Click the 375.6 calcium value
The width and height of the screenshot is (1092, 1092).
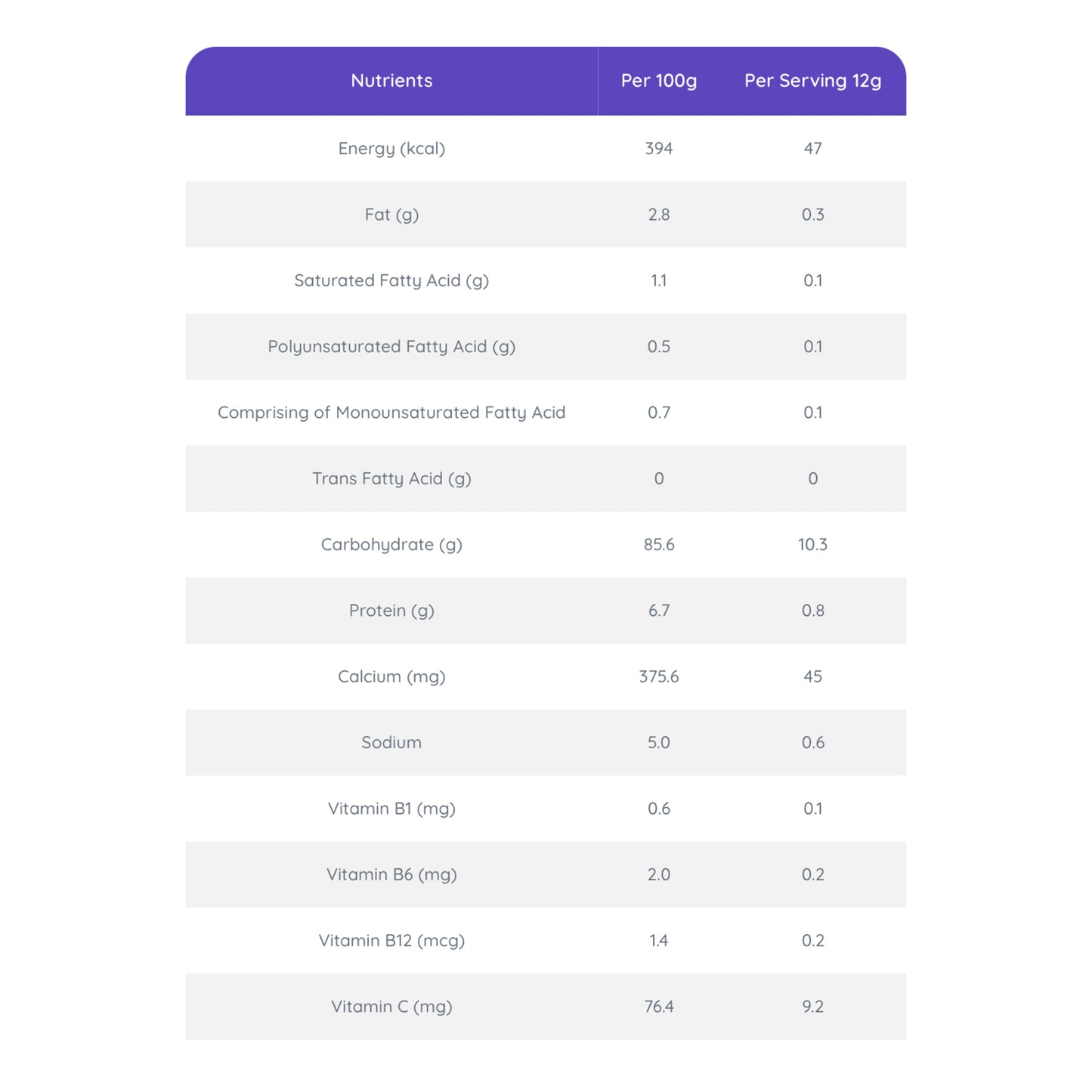point(658,677)
